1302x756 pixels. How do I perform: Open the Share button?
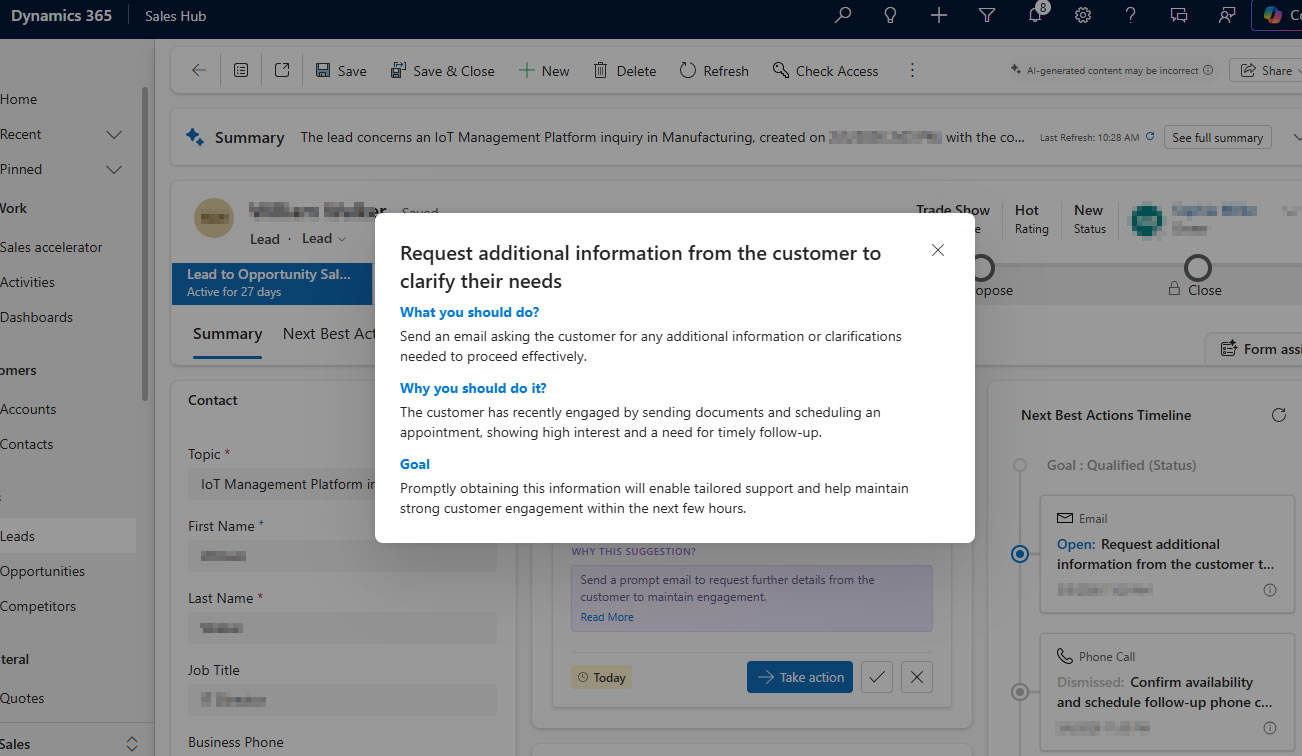(x=1267, y=71)
